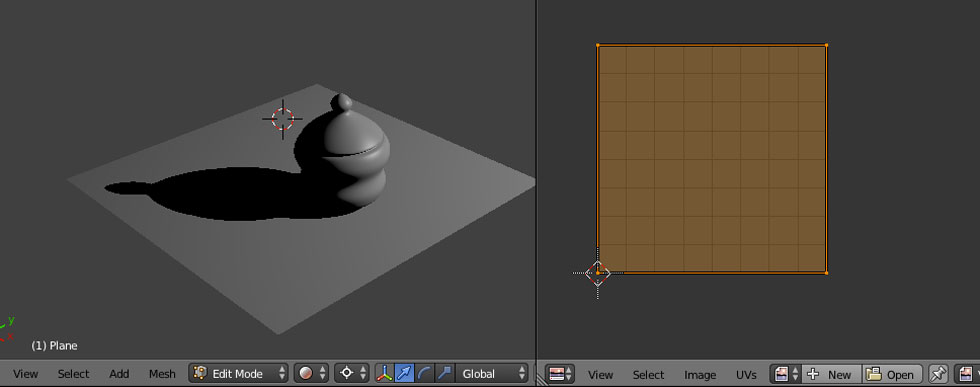Toggle the translate manipulator arrow

click(404, 374)
